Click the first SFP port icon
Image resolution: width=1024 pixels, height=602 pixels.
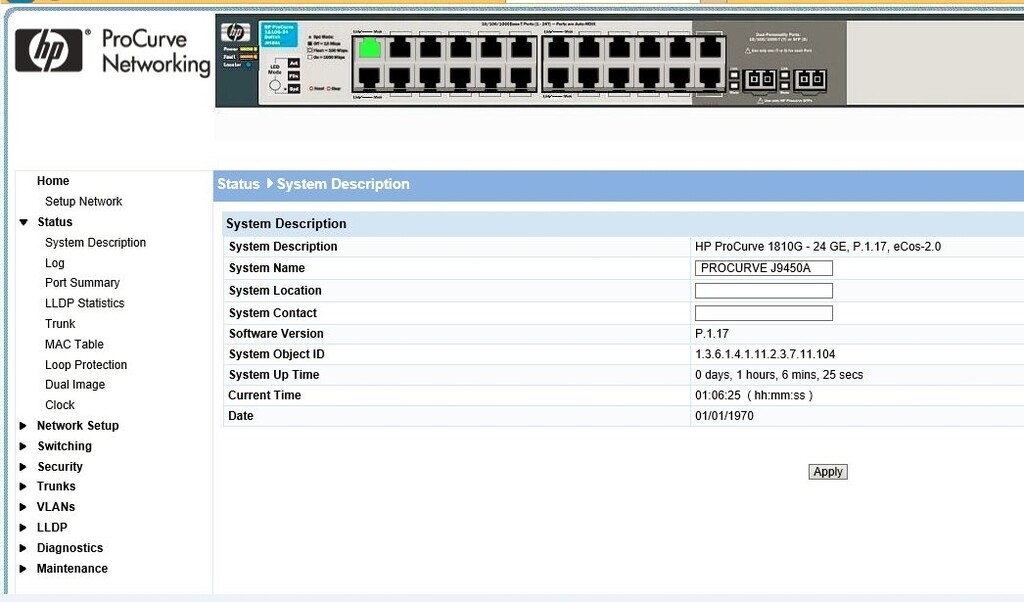[758, 78]
